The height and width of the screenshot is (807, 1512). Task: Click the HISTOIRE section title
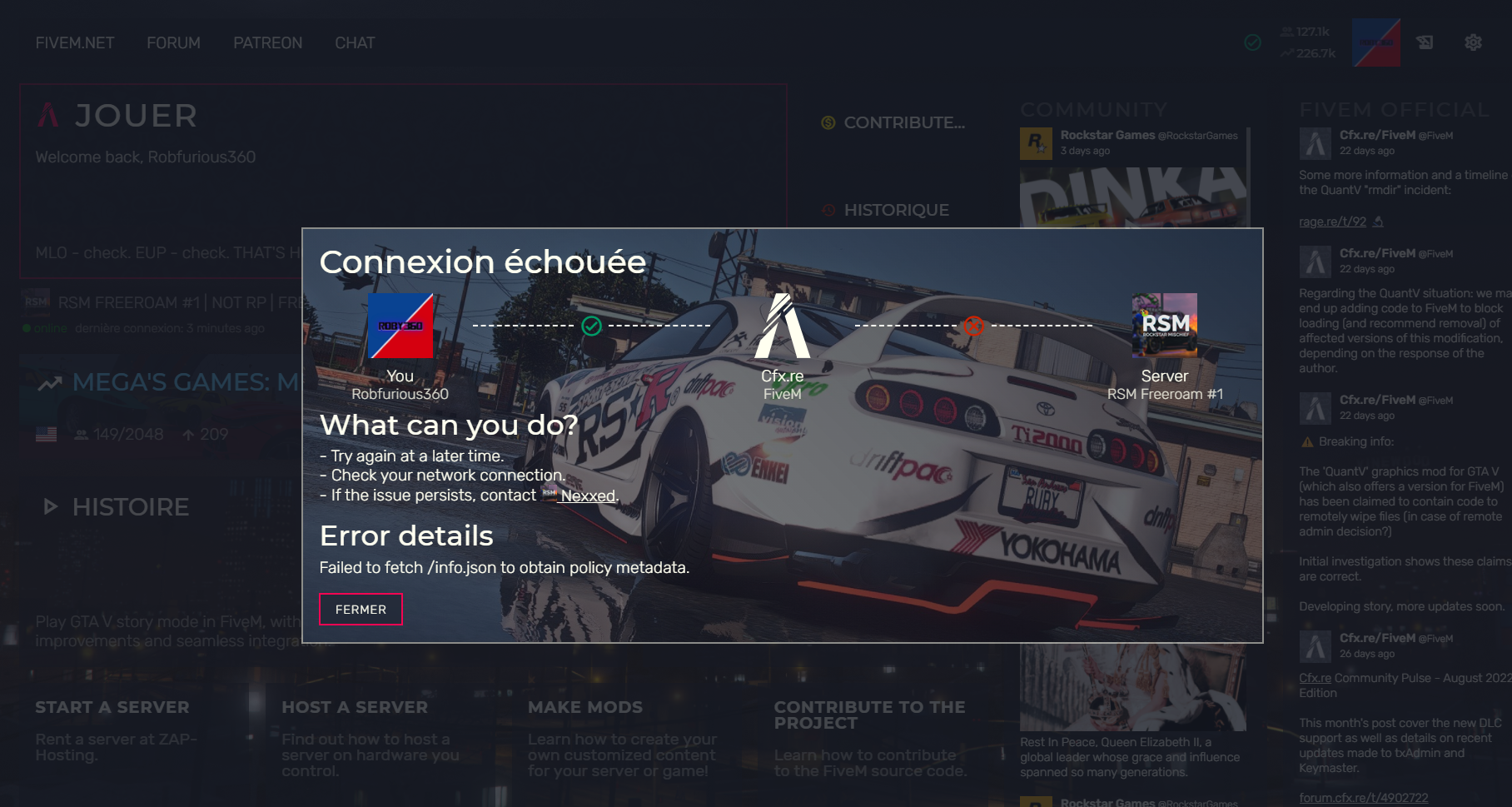coord(131,506)
